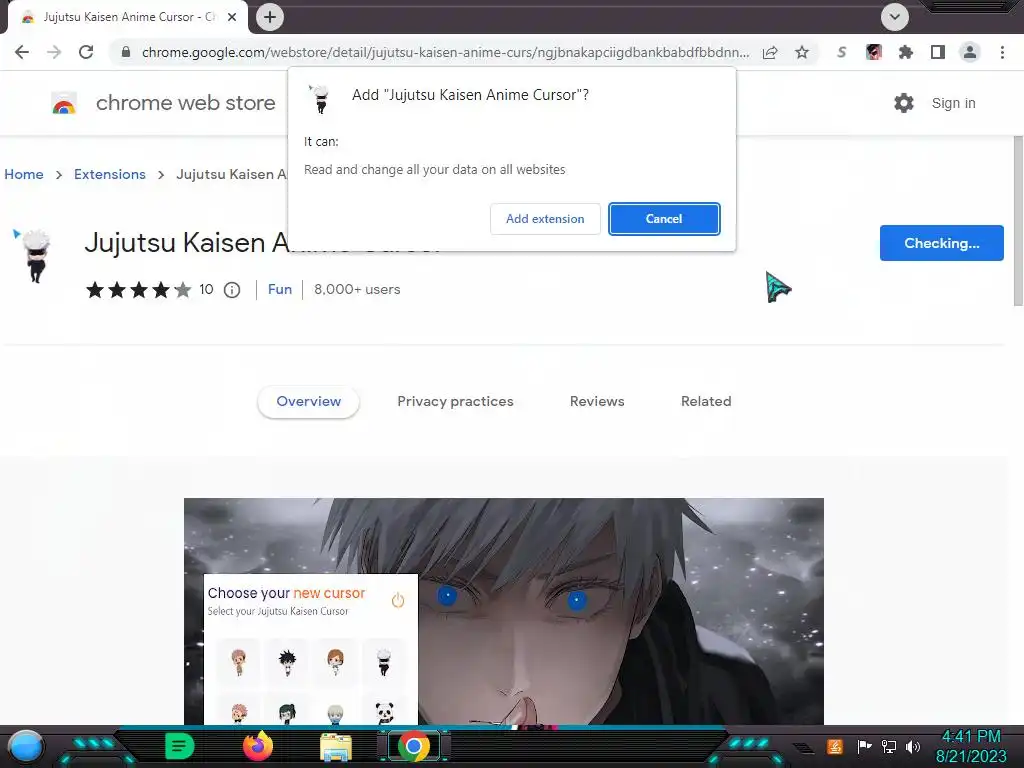Click the star rating row
This screenshot has height=768, width=1024.
point(138,289)
